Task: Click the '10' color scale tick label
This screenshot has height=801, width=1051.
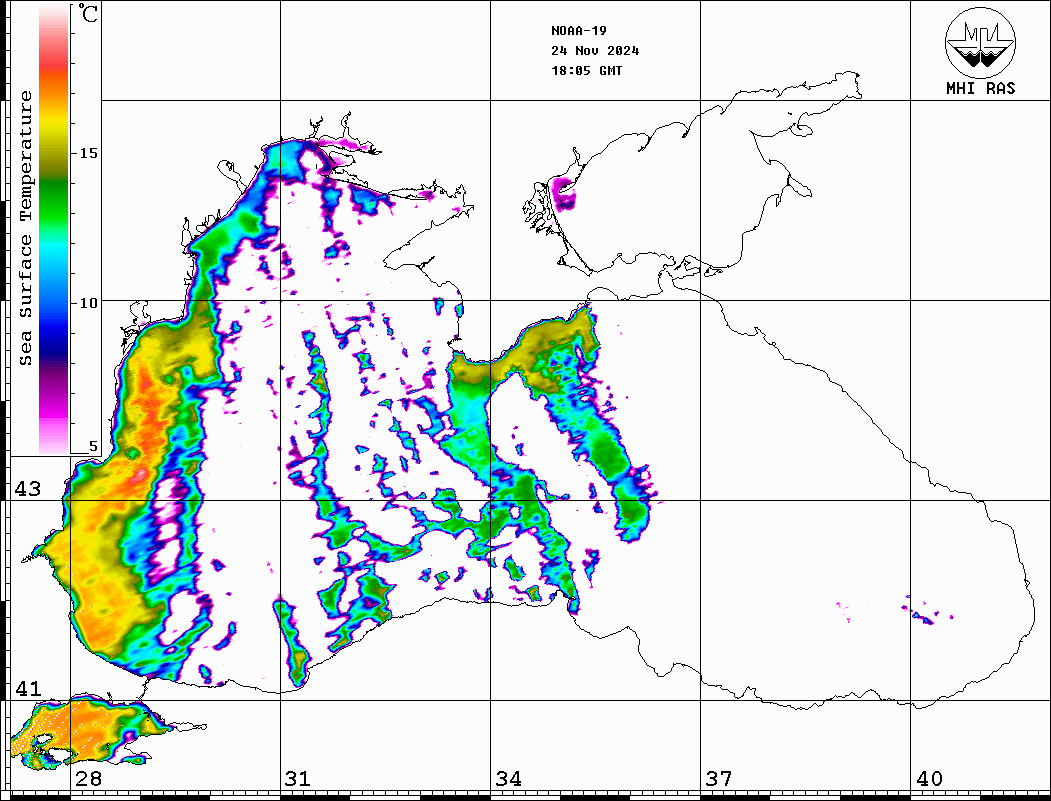Action: click(88, 303)
